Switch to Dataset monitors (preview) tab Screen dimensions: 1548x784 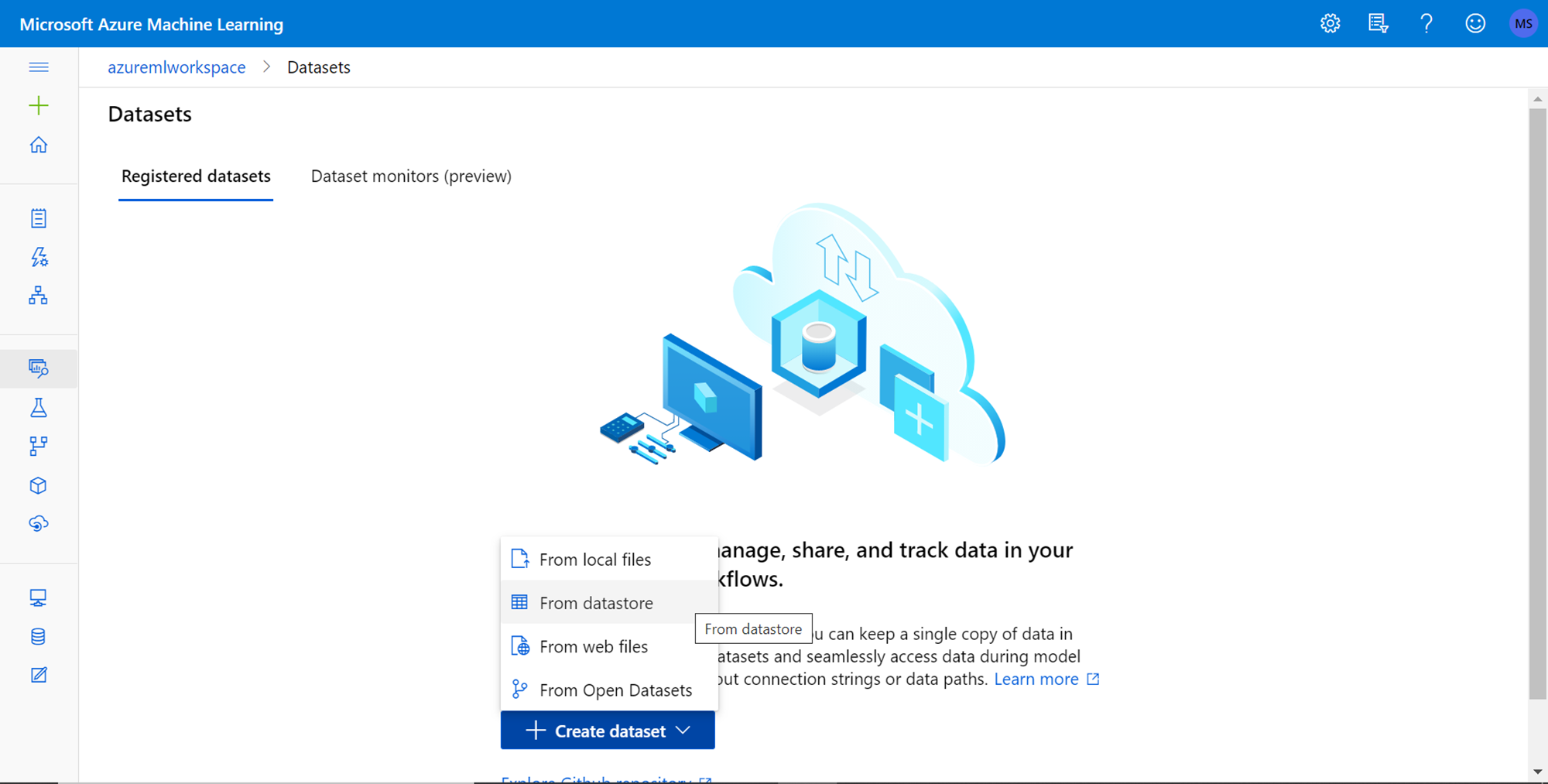pyautogui.click(x=411, y=176)
